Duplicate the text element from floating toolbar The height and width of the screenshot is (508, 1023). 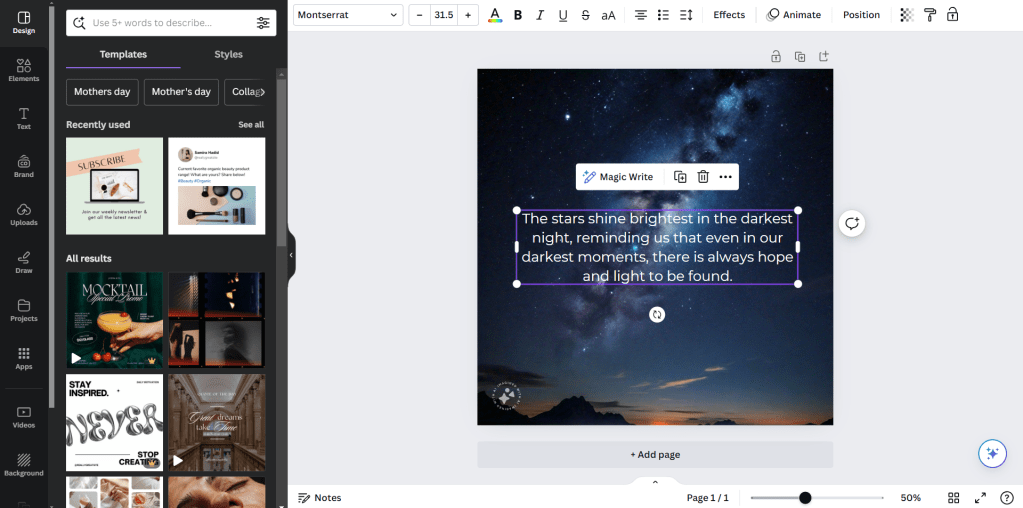[680, 177]
